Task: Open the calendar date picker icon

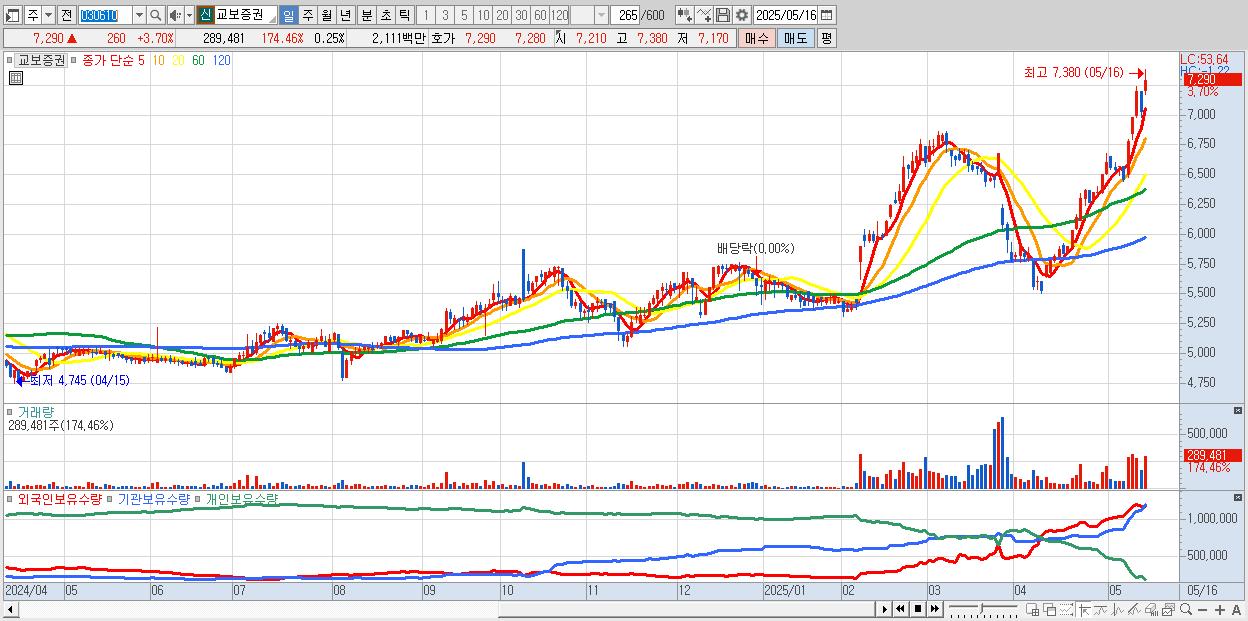Action: pos(826,15)
